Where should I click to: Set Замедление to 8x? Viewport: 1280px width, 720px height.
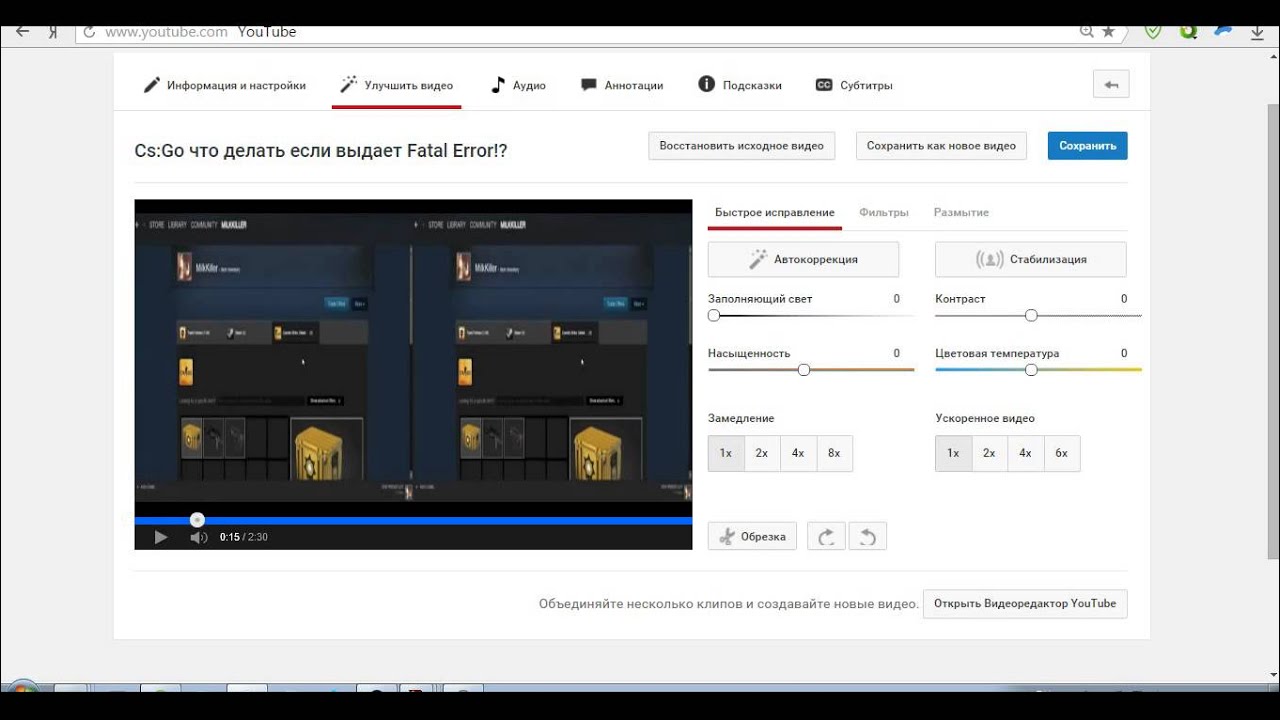(x=834, y=453)
